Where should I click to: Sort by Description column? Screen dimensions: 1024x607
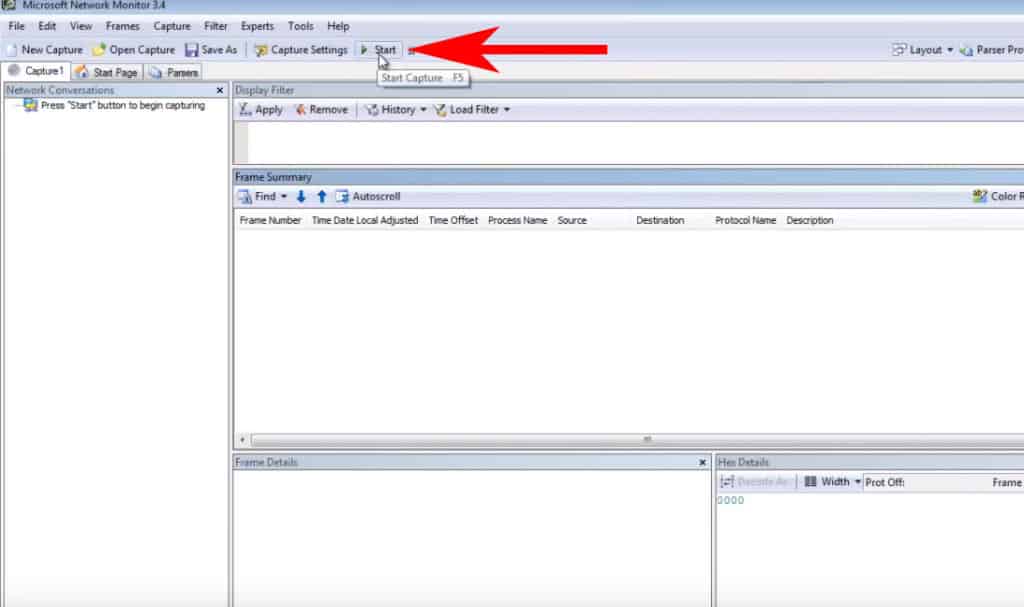(x=810, y=220)
